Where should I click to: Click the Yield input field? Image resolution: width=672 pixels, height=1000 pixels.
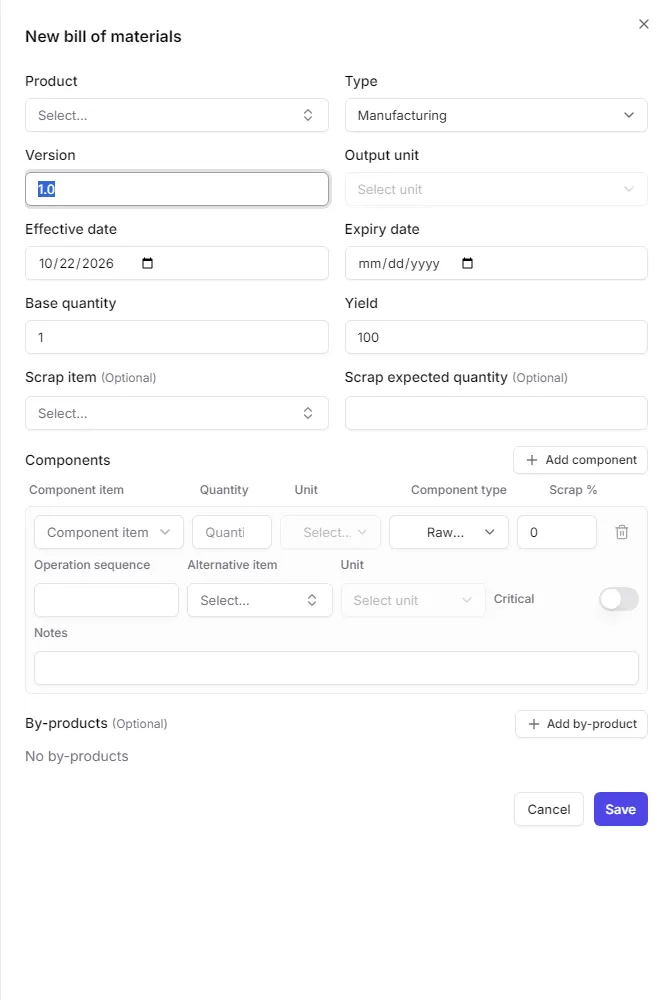[496, 337]
